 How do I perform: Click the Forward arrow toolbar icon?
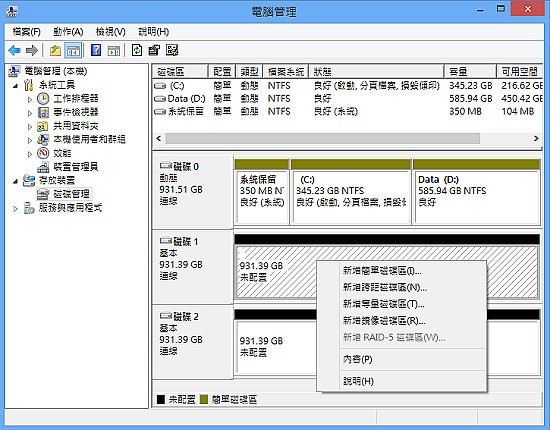pos(32,51)
